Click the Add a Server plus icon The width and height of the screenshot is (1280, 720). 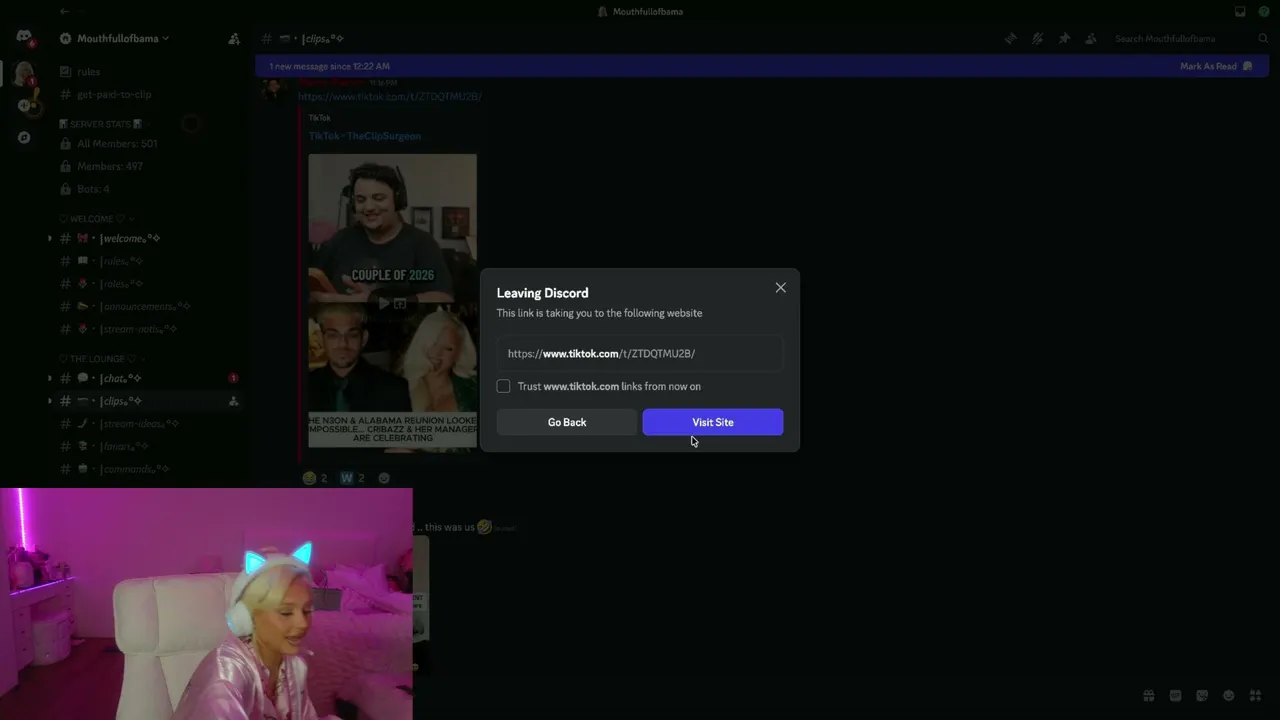tap(24, 105)
